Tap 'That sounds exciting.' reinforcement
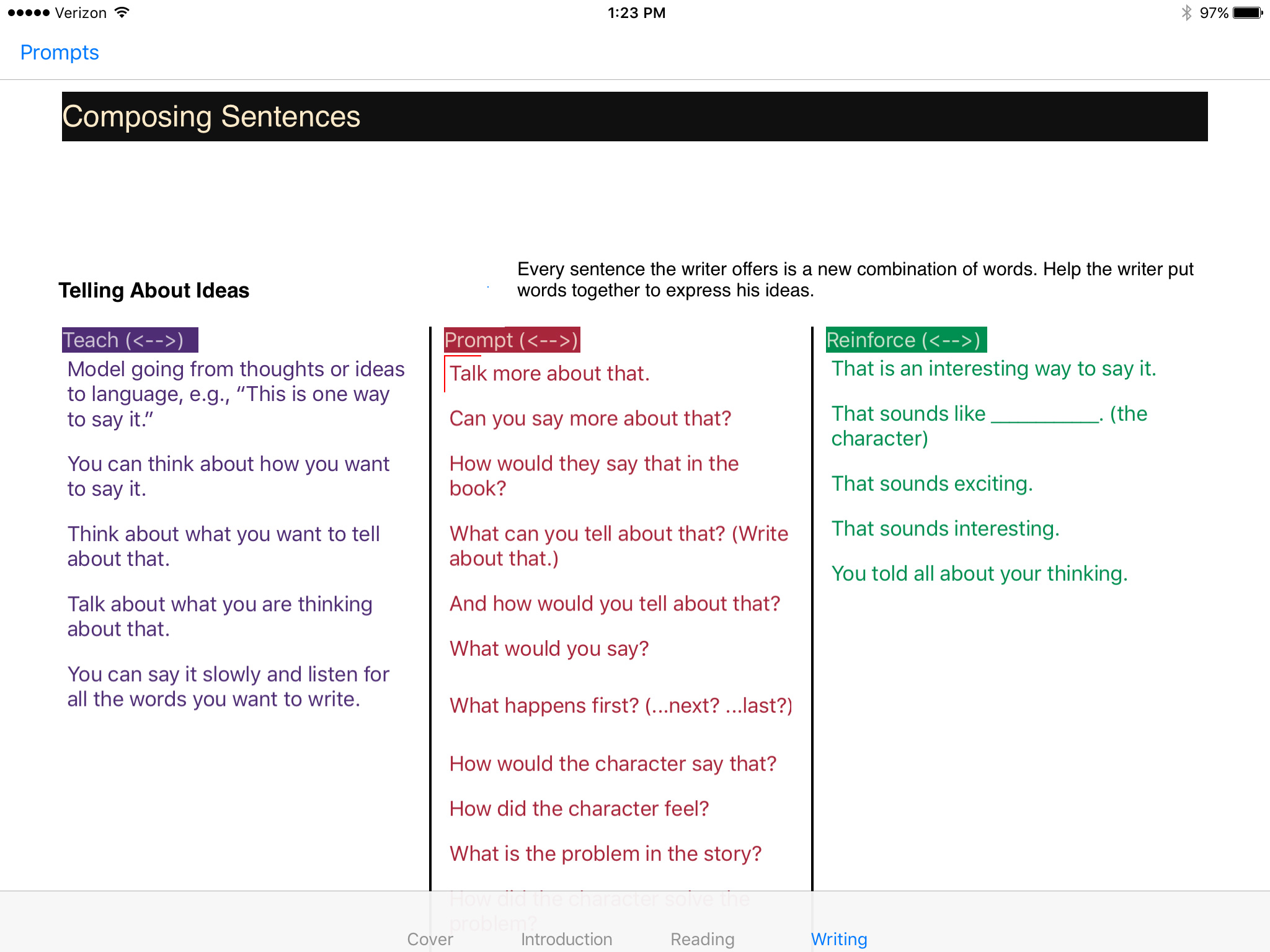 [x=932, y=483]
